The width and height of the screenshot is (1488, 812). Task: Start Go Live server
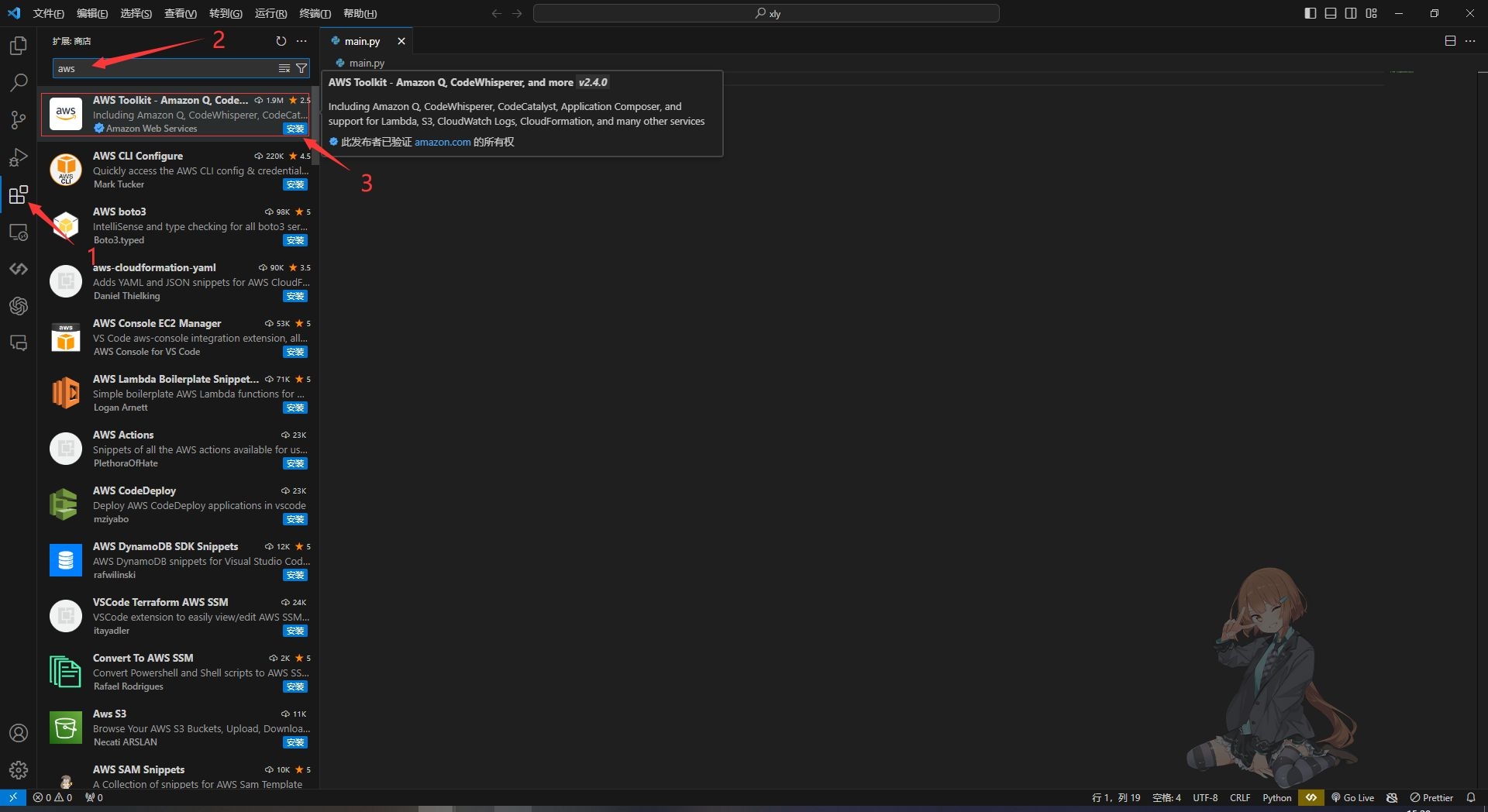(x=1352, y=797)
